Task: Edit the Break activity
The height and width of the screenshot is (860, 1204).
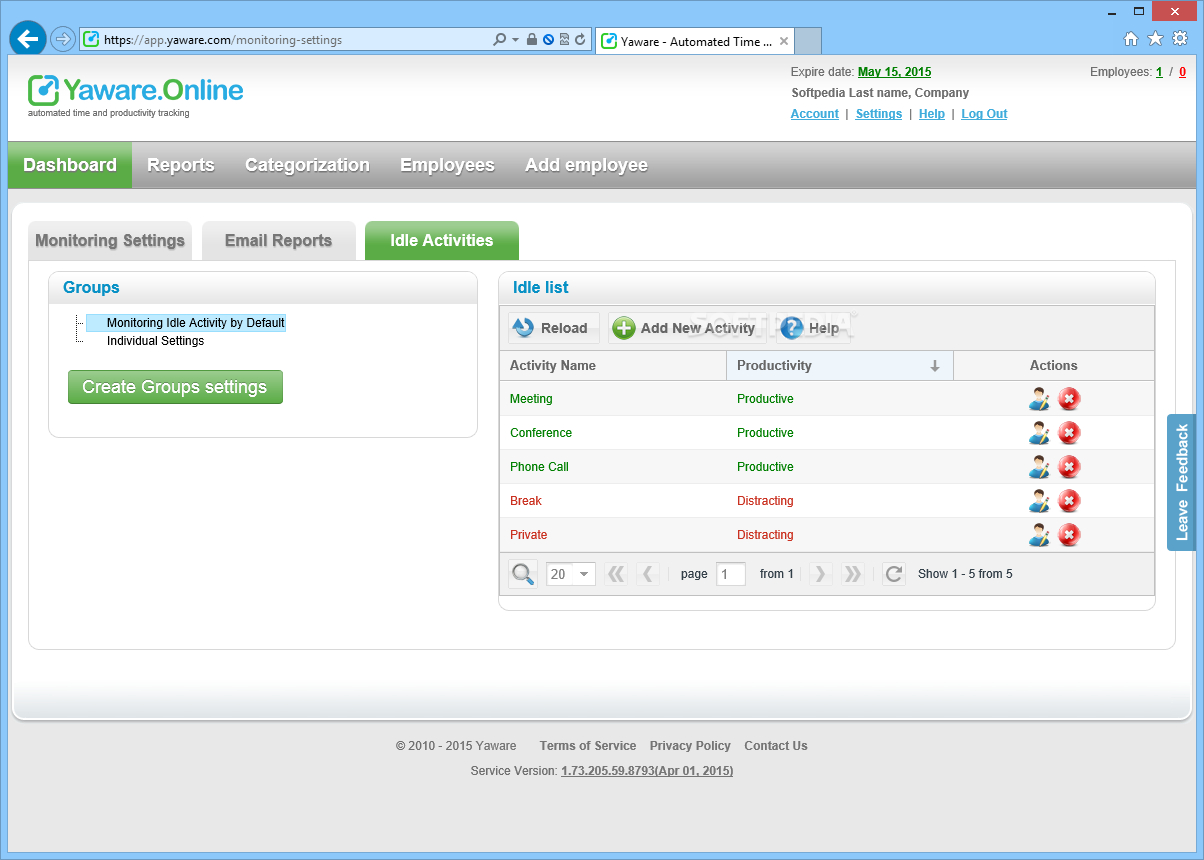Action: coord(1039,501)
